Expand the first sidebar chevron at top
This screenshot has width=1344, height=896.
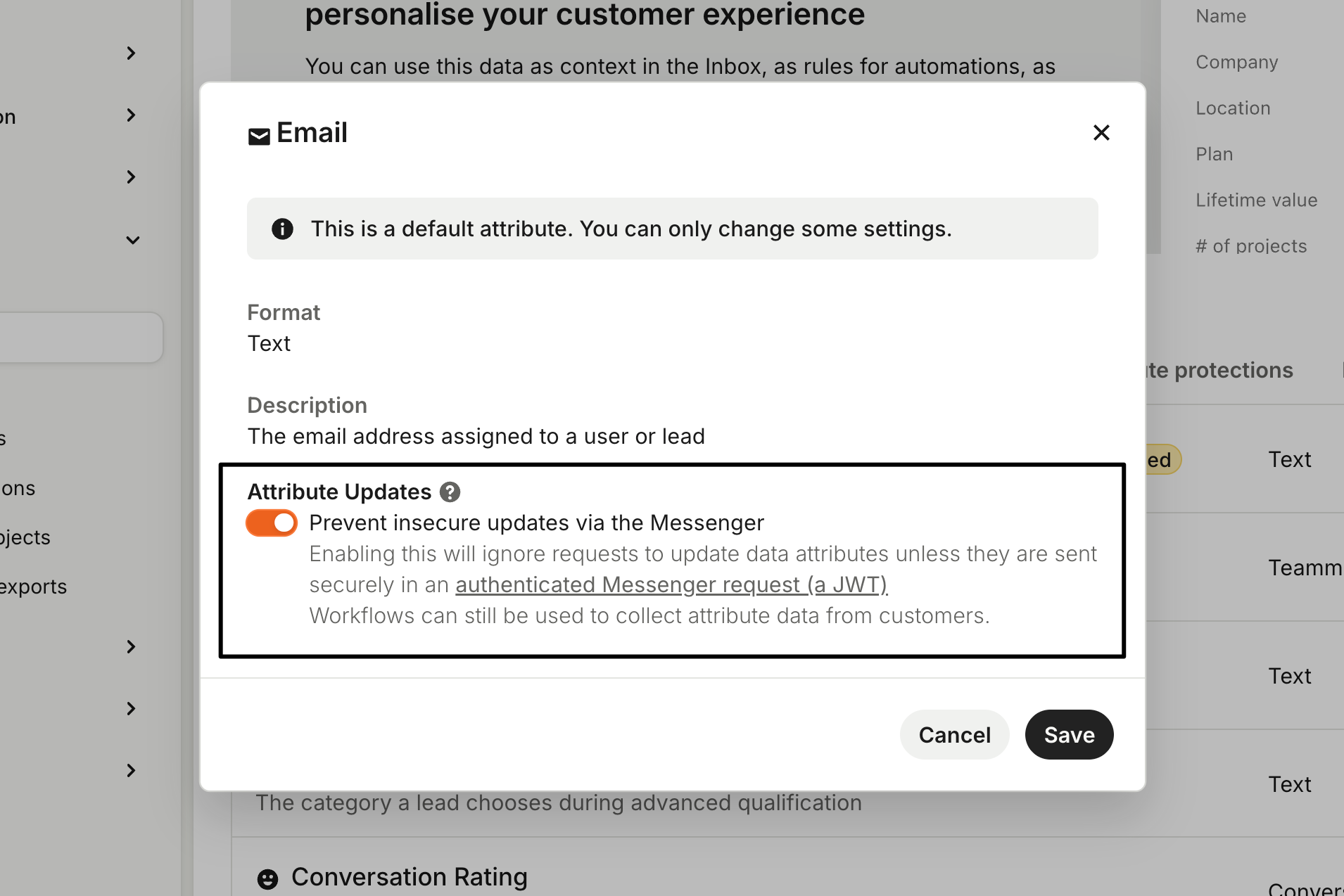coord(131,53)
